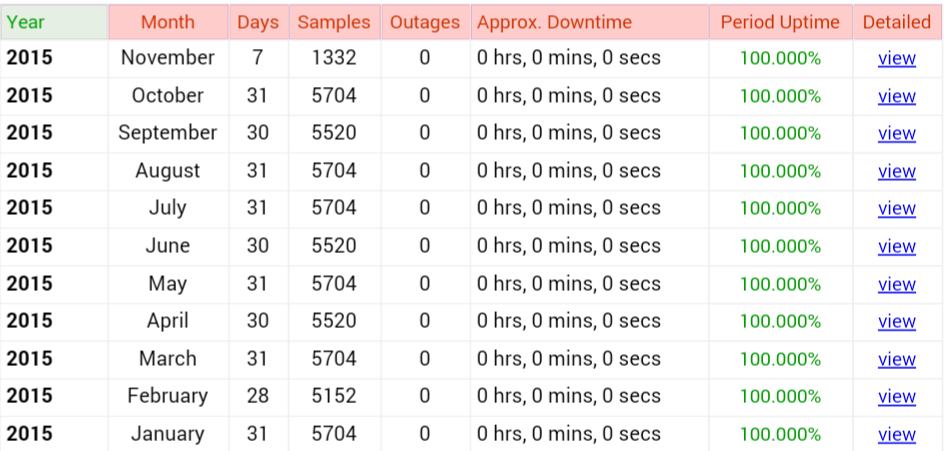
Task: Click the Outages column header
Action: tap(425, 22)
